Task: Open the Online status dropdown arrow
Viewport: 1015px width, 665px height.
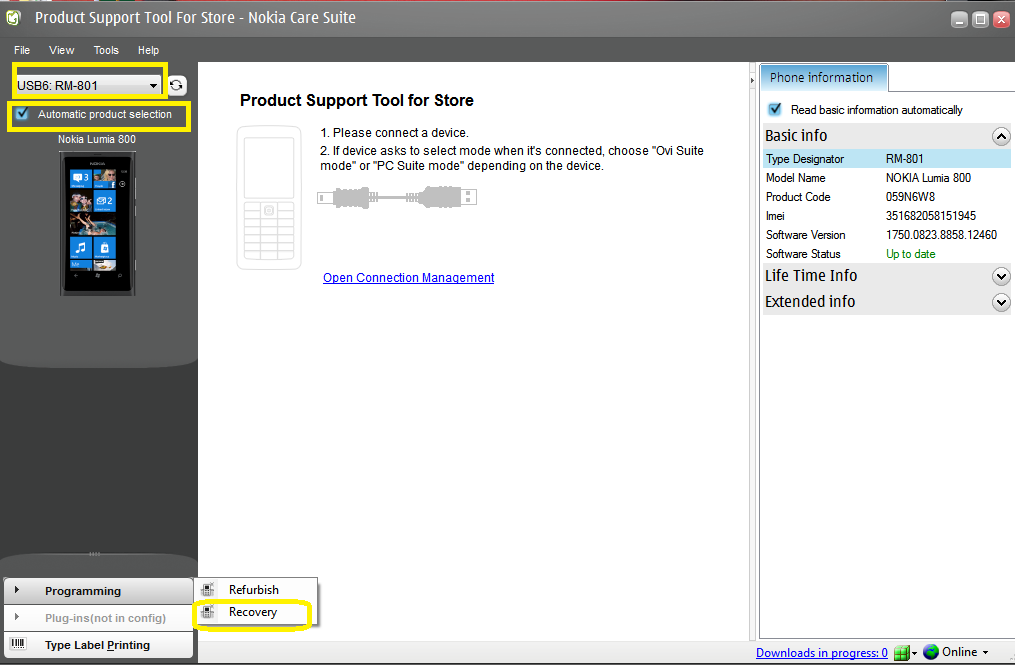Action: [985, 653]
